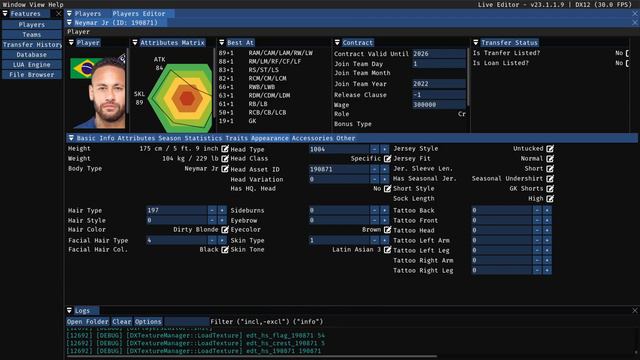The image size is (640, 360).
Task: Collapse the Neymar Jr window triangle
Action: 69,22
